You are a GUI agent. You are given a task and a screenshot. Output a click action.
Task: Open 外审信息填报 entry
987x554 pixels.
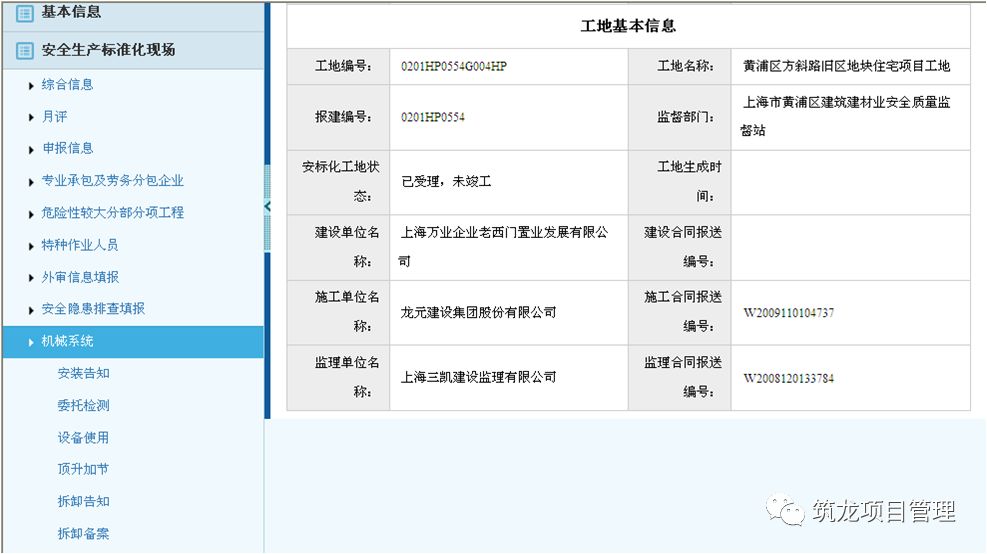[80, 277]
